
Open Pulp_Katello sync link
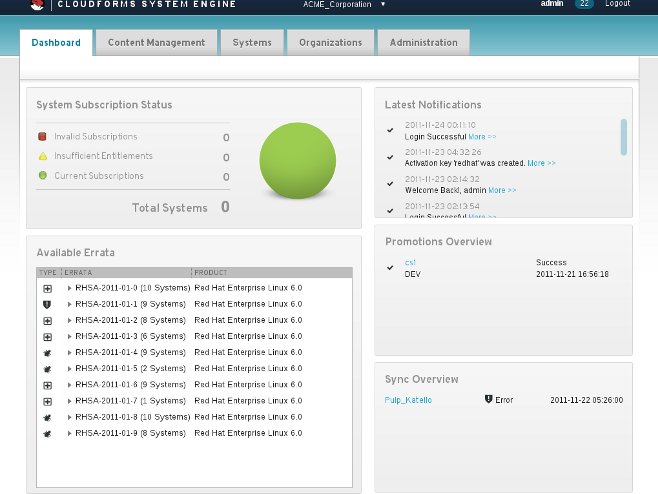(x=408, y=400)
